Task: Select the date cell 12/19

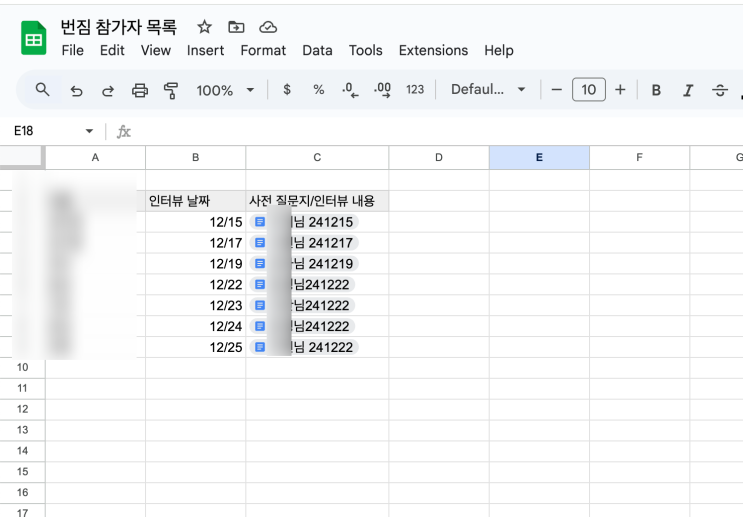Action: point(195,263)
